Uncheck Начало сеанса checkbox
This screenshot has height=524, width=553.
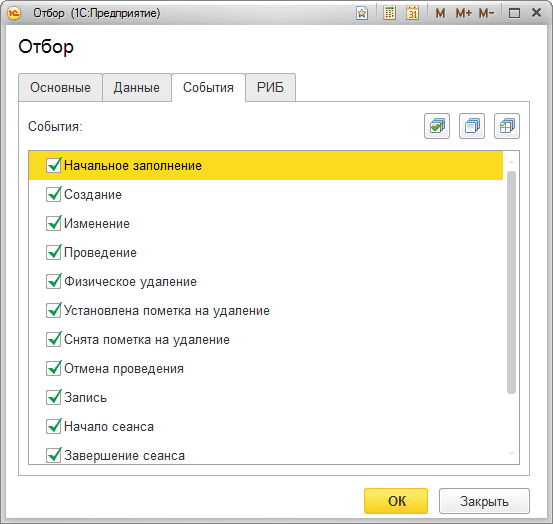[x=54, y=426]
